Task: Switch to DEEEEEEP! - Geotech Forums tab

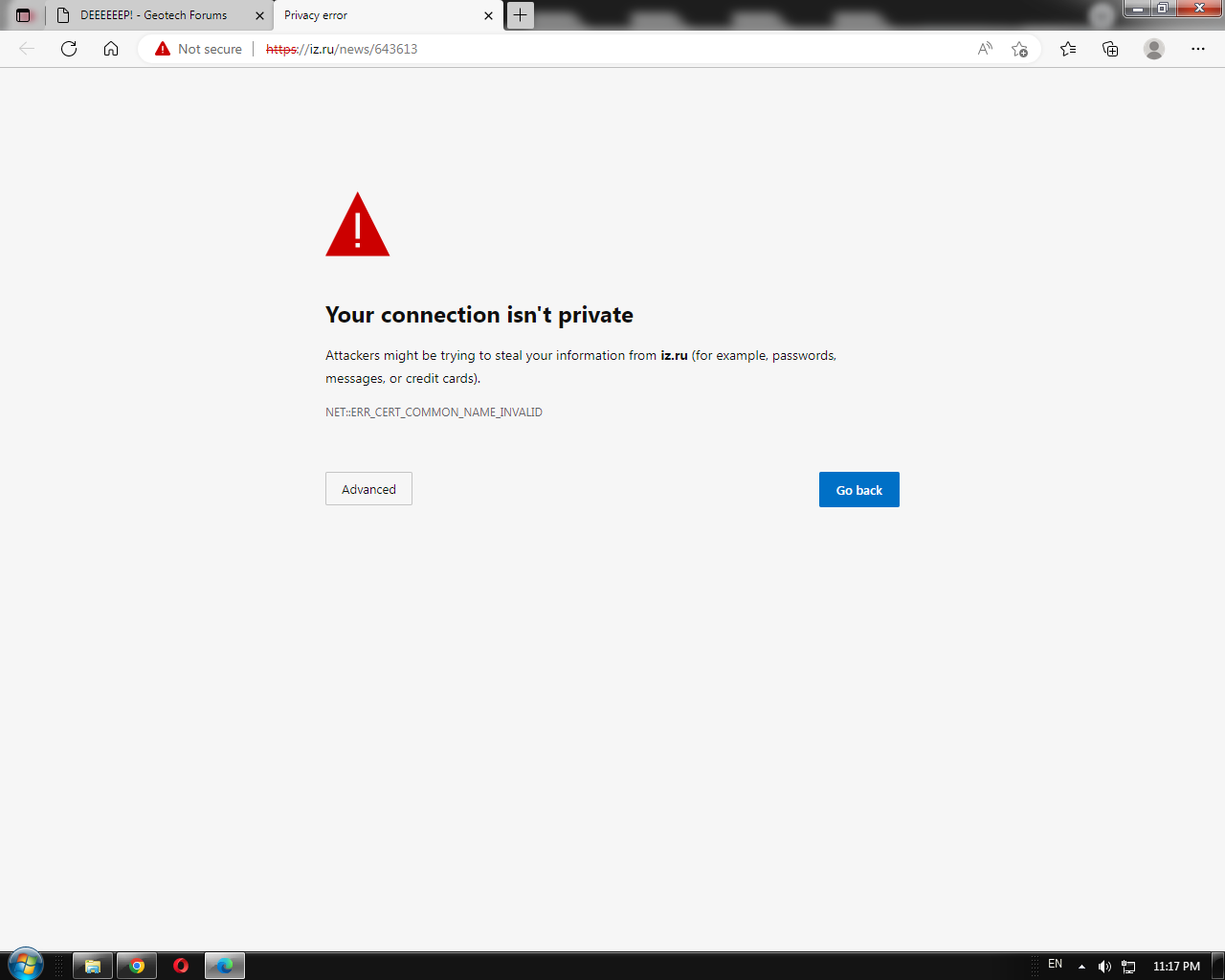Action: click(160, 15)
